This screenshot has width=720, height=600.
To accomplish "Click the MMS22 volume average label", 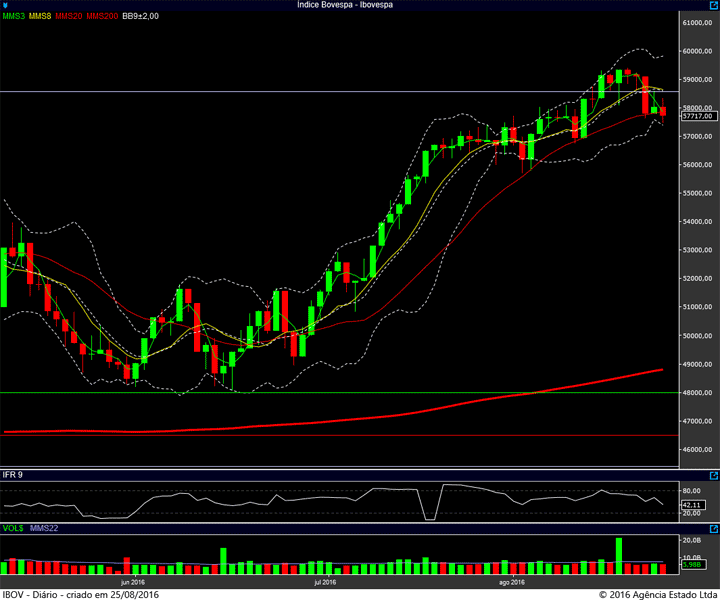I will (x=44, y=528).
